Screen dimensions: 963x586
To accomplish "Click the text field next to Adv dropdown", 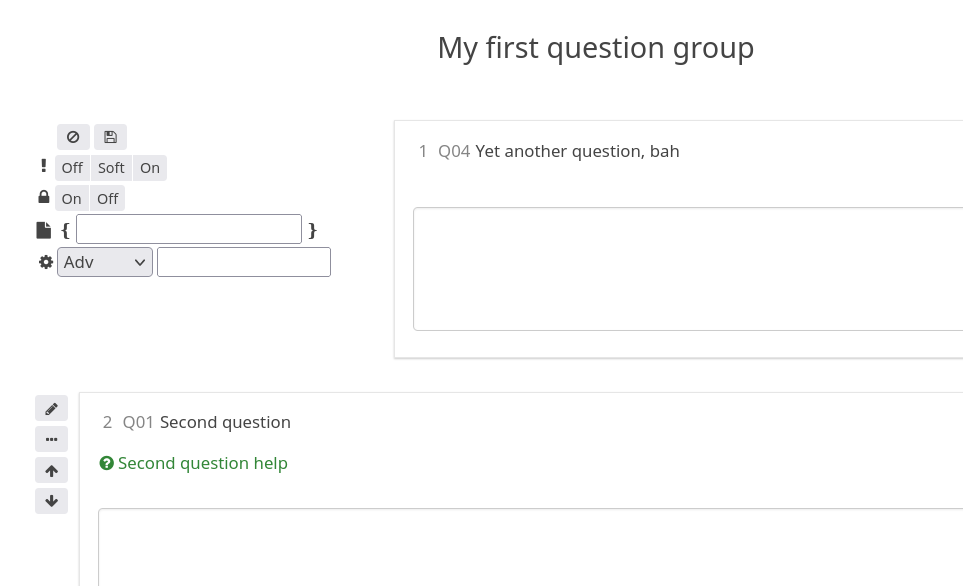I will [x=244, y=262].
